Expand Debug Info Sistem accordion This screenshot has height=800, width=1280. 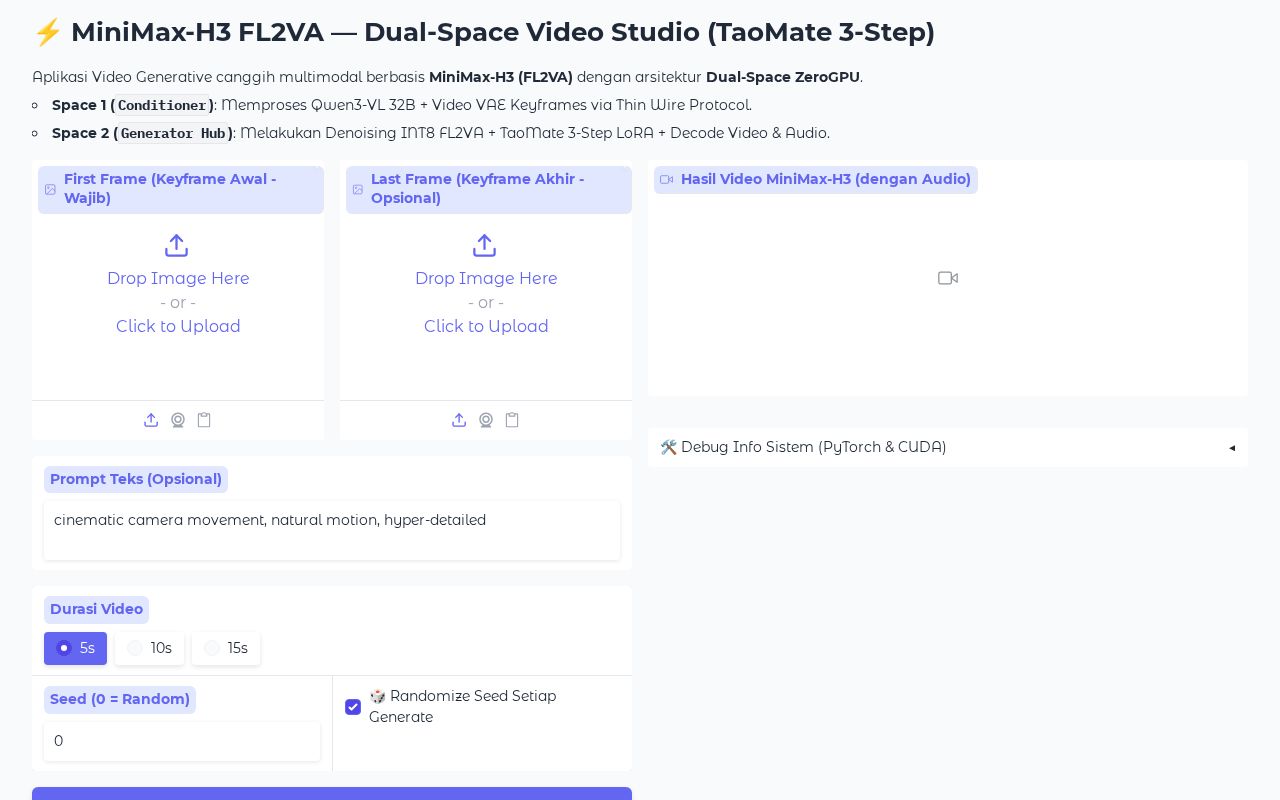(x=948, y=447)
